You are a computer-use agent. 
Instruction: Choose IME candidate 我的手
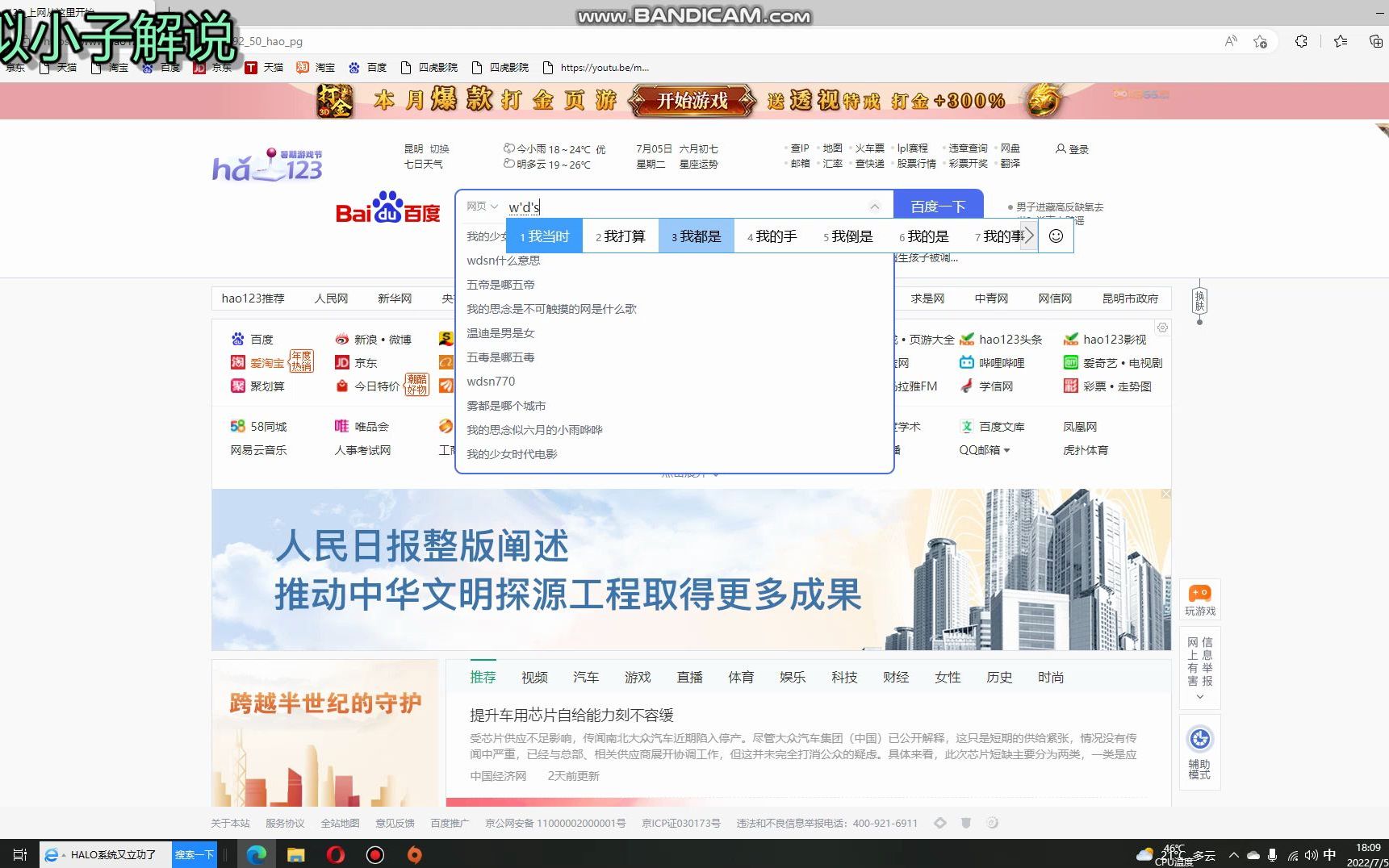coord(772,236)
